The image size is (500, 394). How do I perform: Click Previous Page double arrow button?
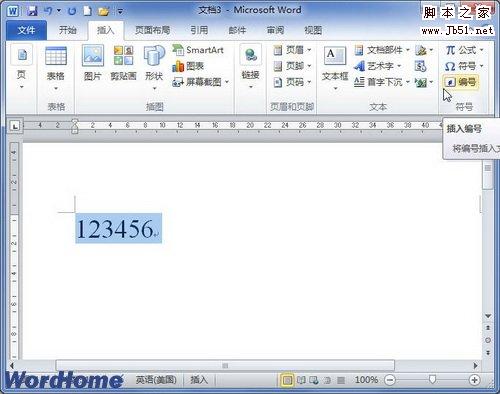tap(488, 328)
